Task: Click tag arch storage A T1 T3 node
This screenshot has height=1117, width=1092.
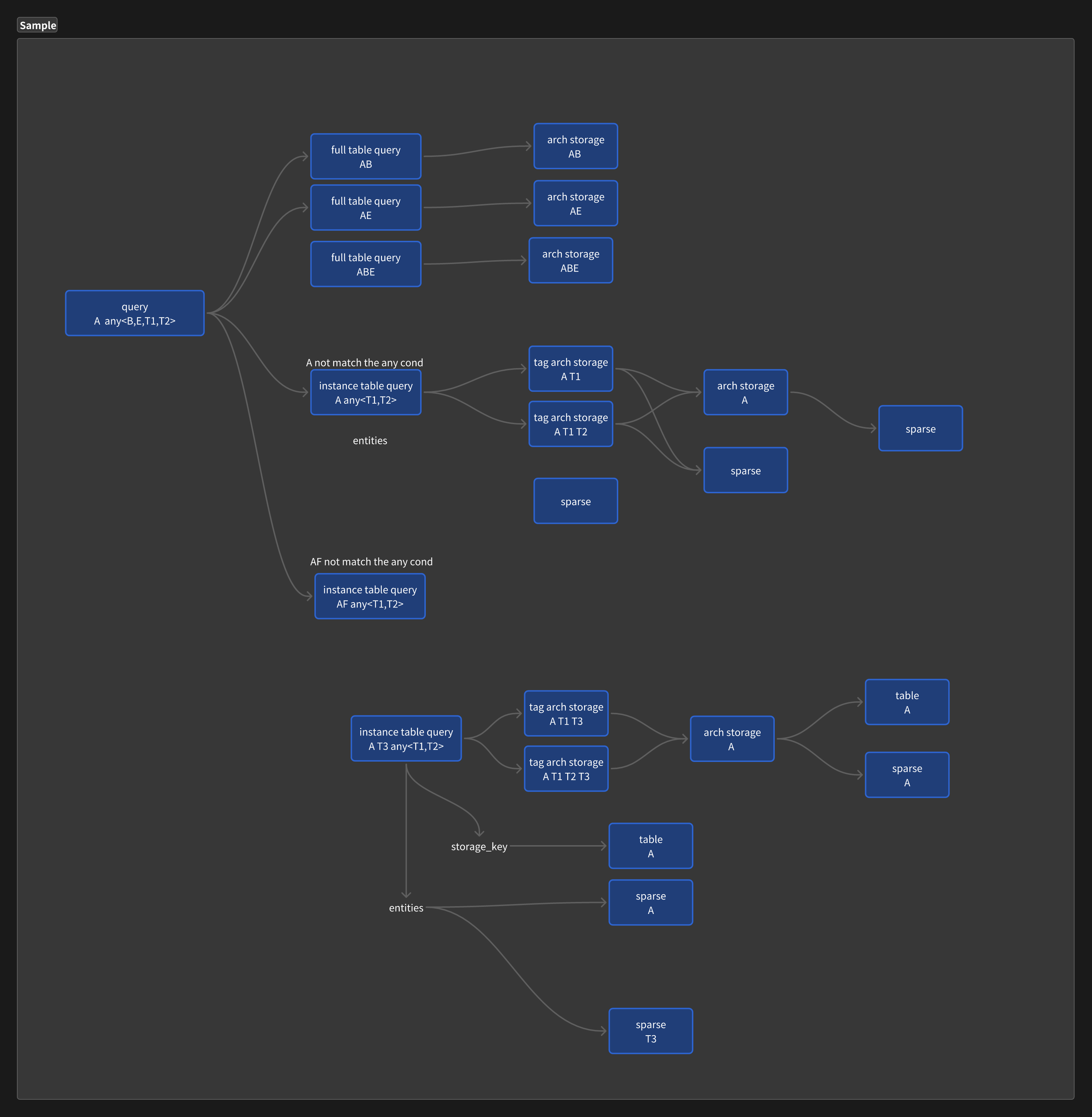Action: tap(565, 714)
